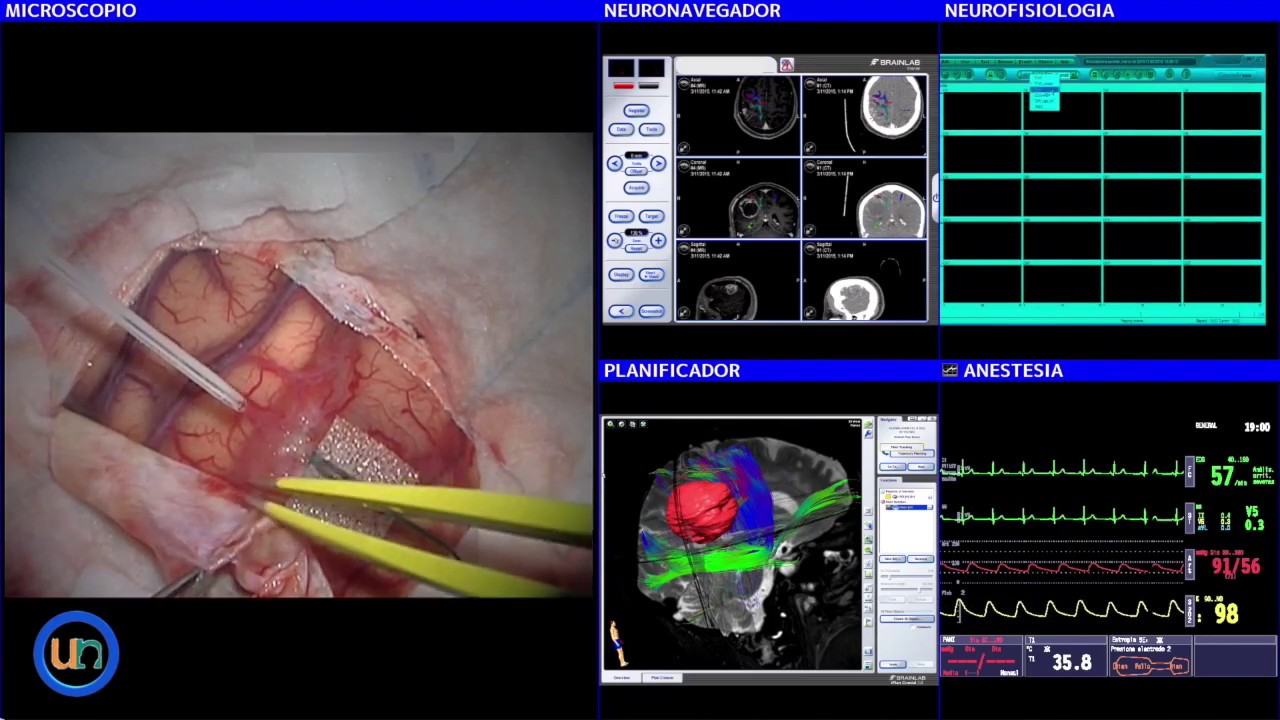Click the left offset arrow button
The width and height of the screenshot is (1280, 720).
coord(615,163)
